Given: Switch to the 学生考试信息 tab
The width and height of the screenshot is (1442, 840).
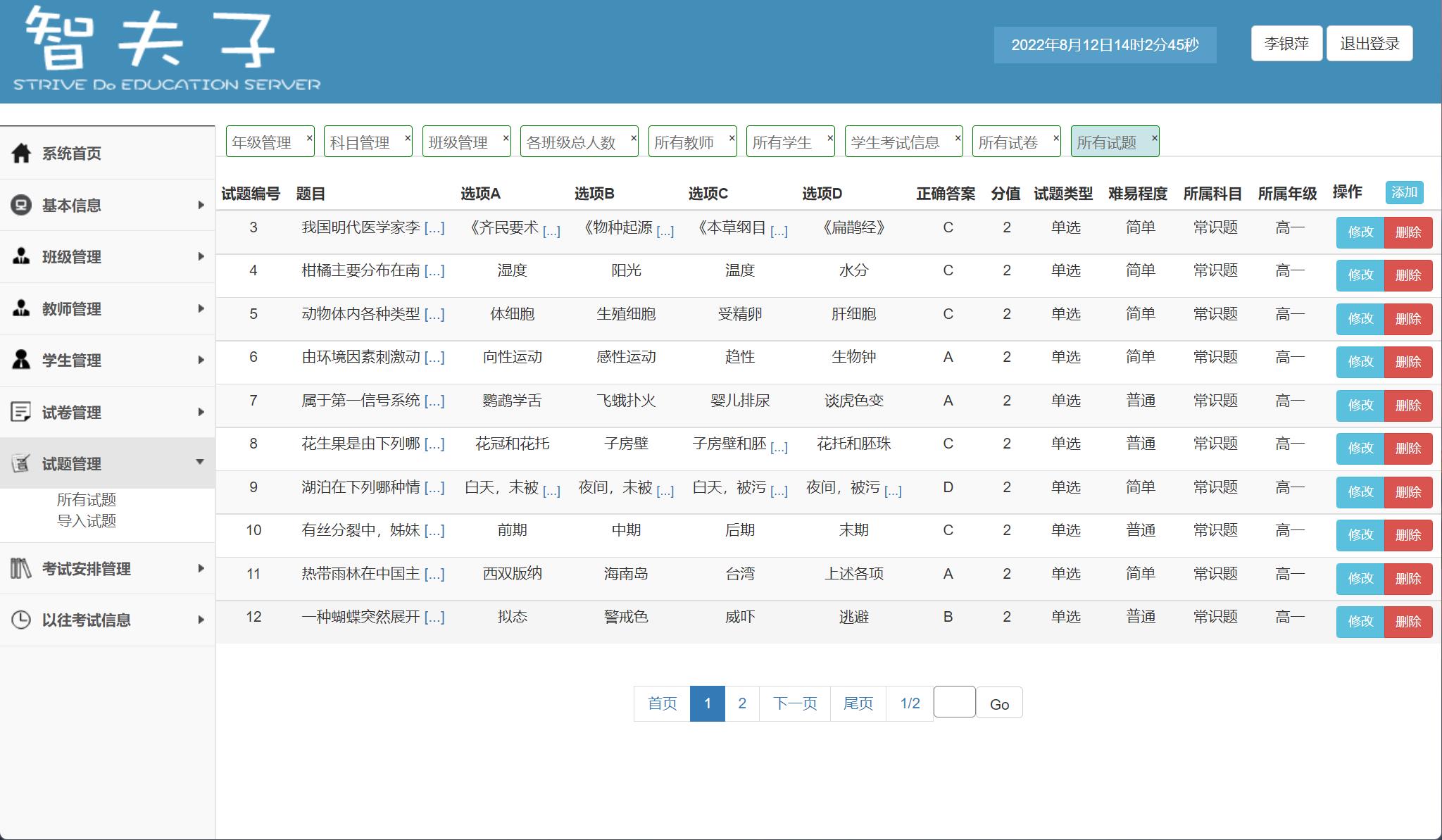Looking at the screenshot, I should coord(897,142).
